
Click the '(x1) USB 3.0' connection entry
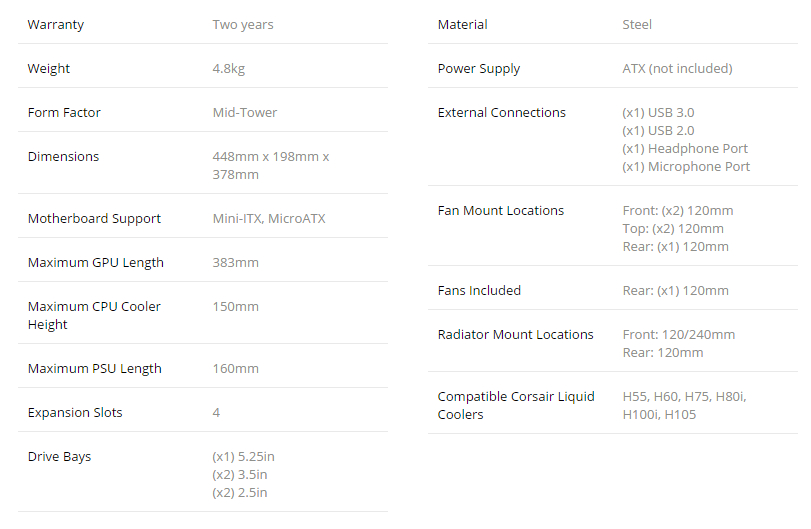coord(658,113)
